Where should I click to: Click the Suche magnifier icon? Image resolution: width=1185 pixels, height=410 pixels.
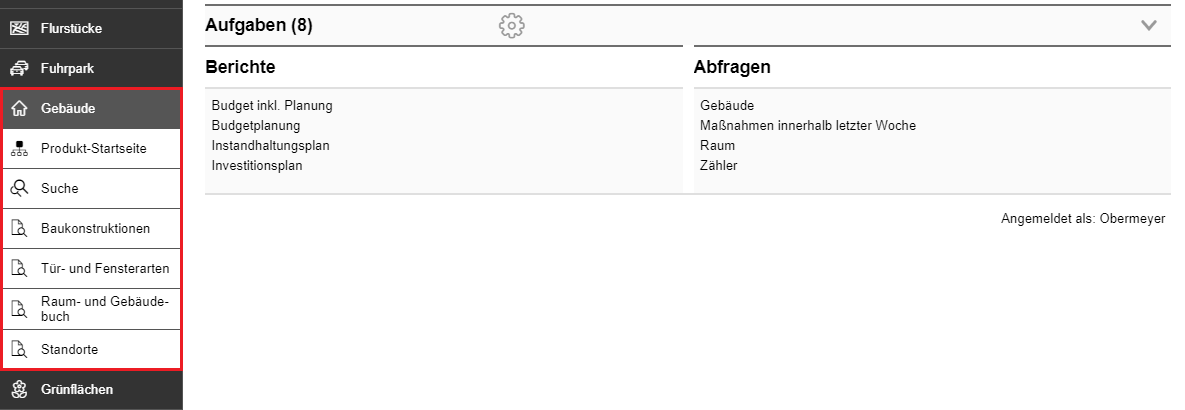[x=19, y=189]
